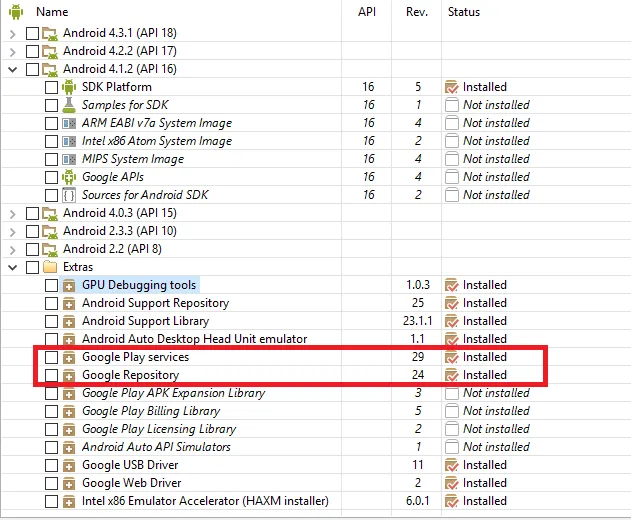Click the SDK Platform green android icon
The height and width of the screenshot is (520, 631).
tap(69, 87)
